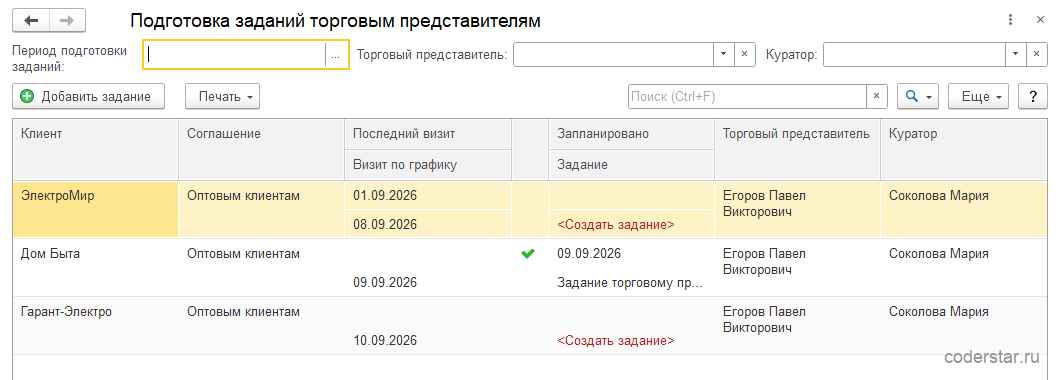Click the Добавить задание button

click(88, 96)
